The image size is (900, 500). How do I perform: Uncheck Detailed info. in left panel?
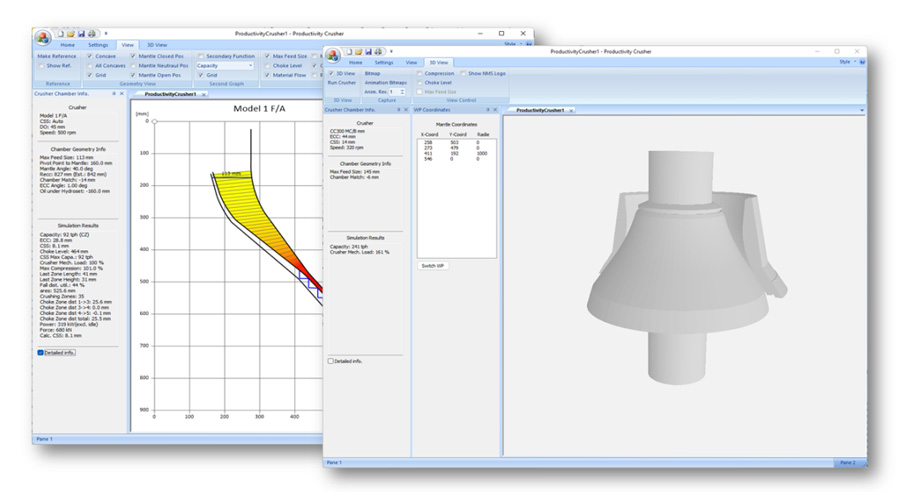point(41,353)
